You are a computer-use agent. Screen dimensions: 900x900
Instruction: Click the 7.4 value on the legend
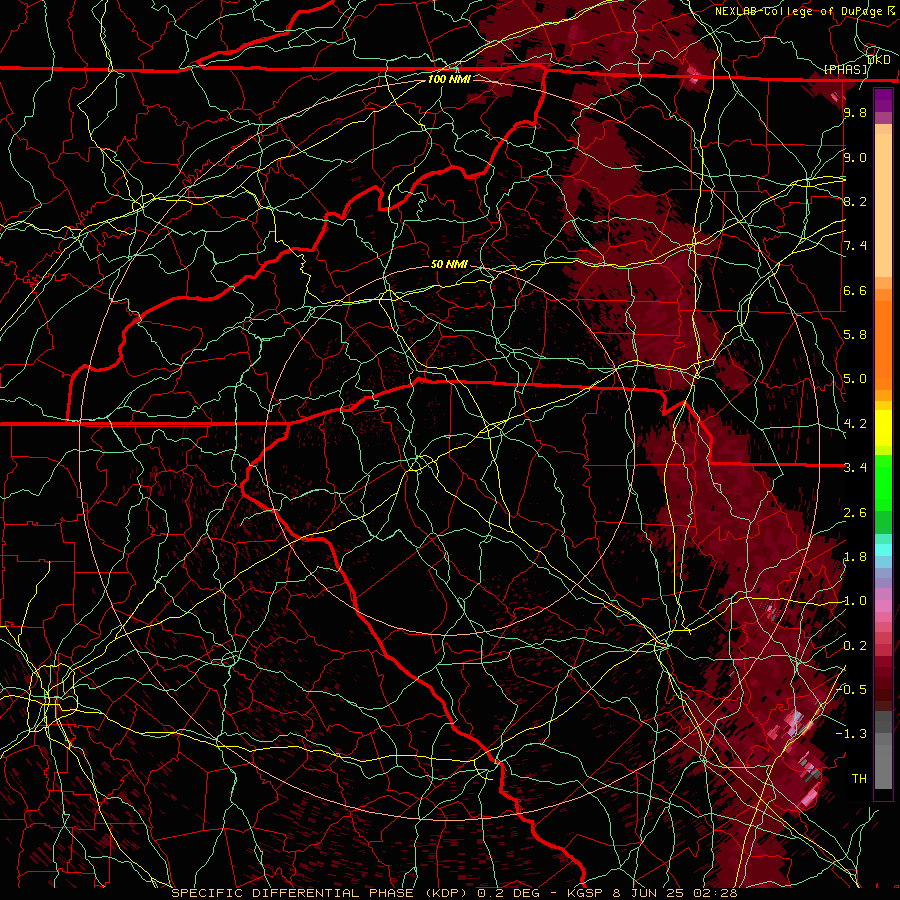point(855,246)
